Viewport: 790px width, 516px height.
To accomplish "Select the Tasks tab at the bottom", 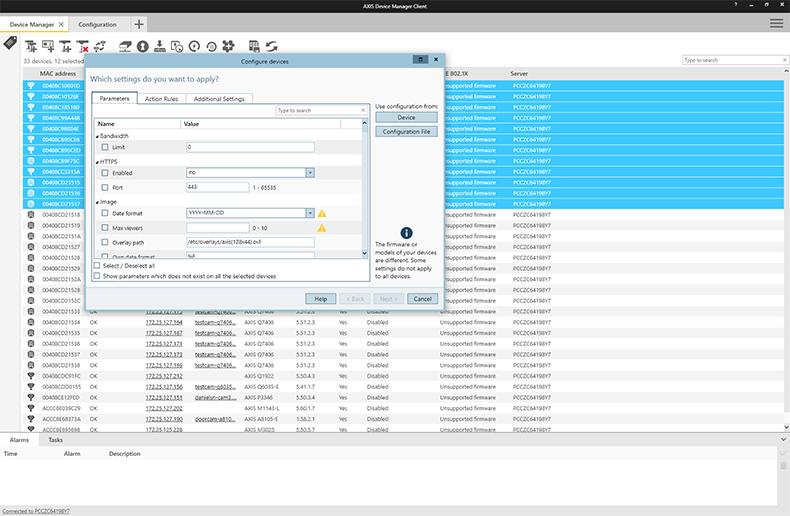I will coord(55,440).
